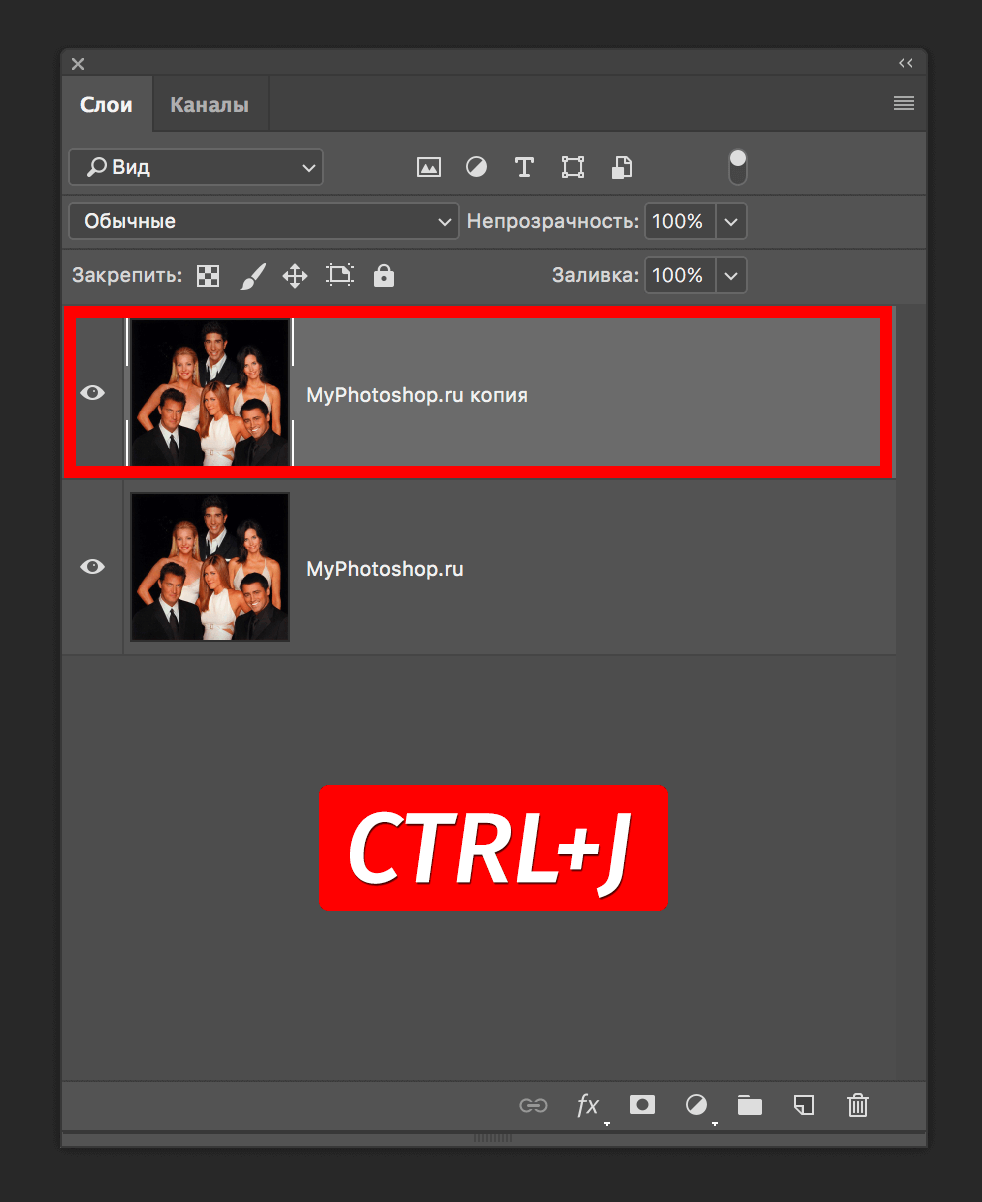Click the Заливка fill percentage field

coord(679,275)
